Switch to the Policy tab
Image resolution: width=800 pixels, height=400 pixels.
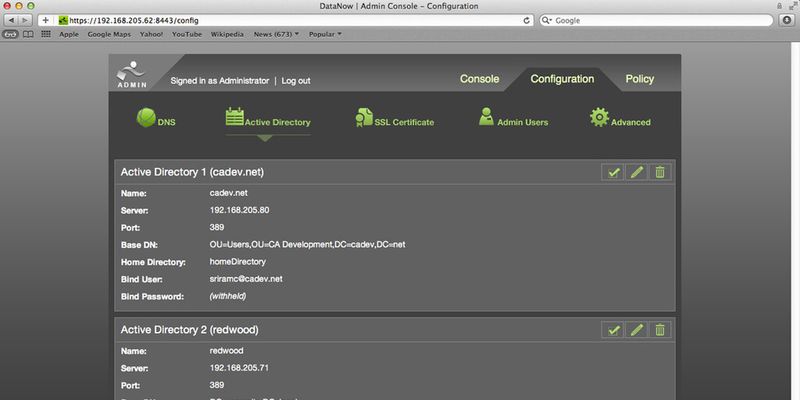pos(639,79)
